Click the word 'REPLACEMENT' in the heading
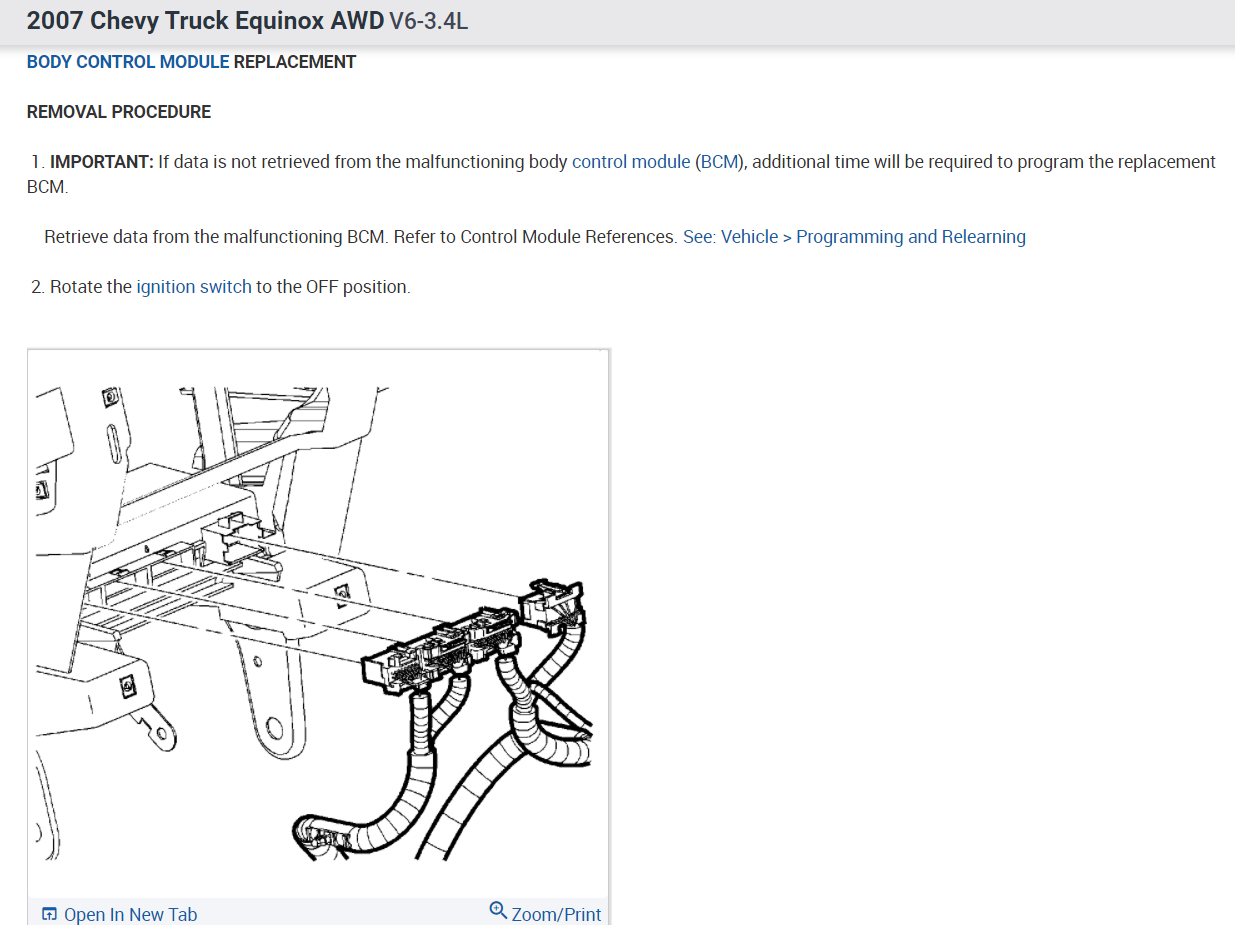The image size is (1235, 925). coord(295,62)
